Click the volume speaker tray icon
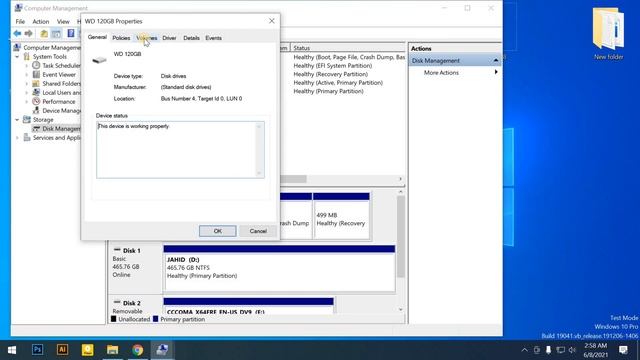 [x=572, y=350]
